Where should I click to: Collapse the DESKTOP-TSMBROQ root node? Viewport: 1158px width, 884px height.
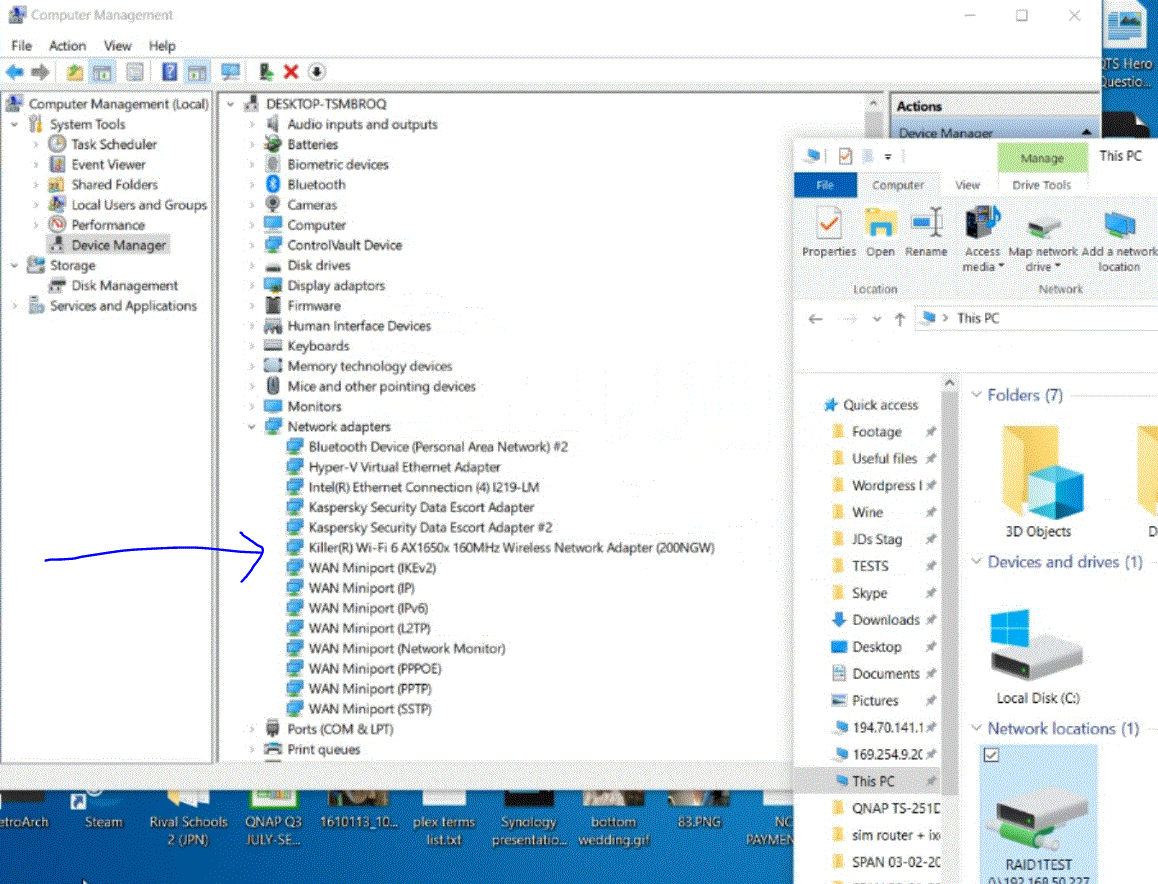230,104
